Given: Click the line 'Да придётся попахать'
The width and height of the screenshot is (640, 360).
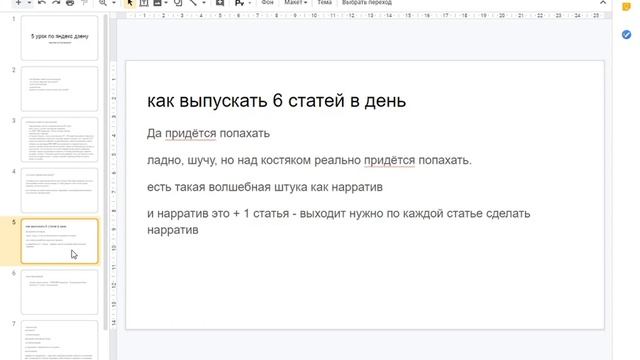Looking at the screenshot, I should (208, 133).
